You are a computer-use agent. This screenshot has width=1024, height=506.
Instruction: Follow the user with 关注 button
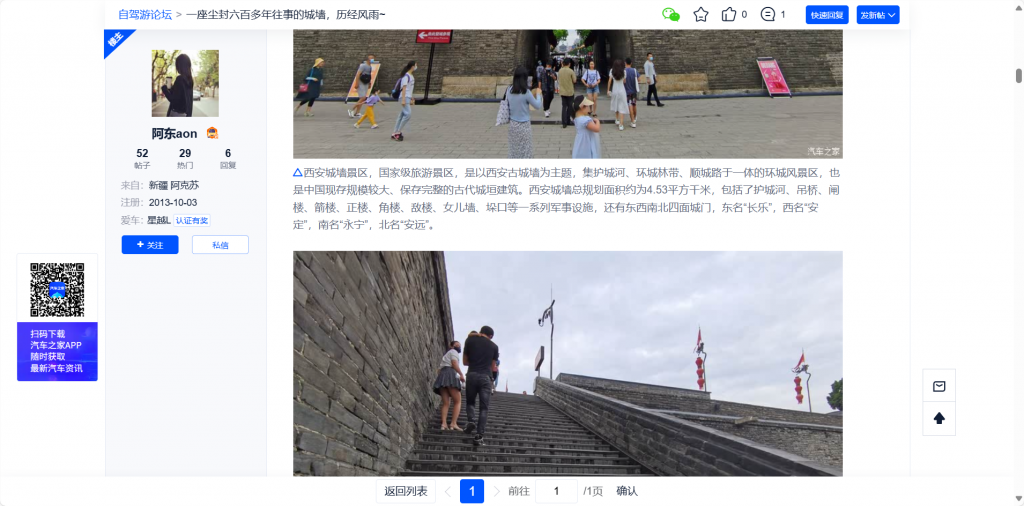pos(150,245)
